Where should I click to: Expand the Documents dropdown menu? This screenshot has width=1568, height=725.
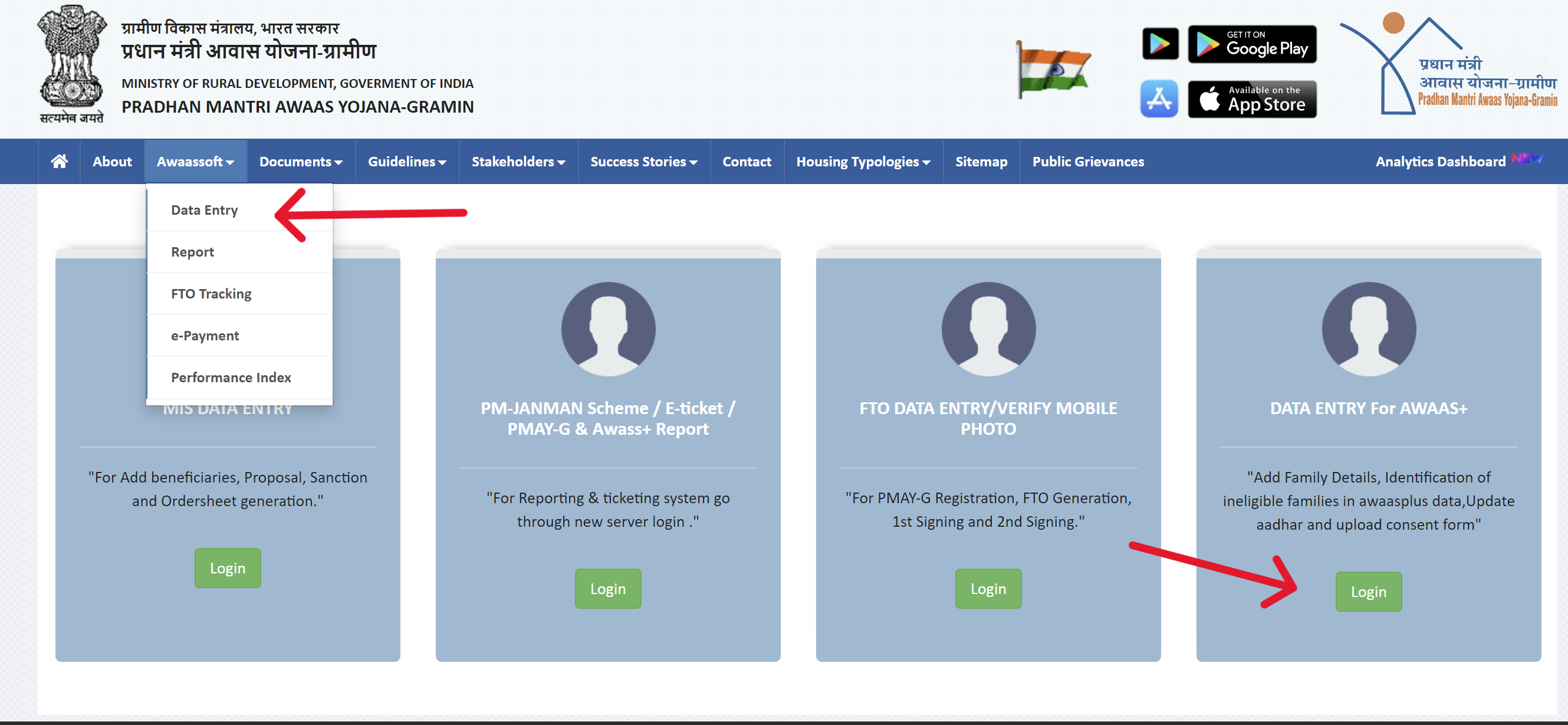(301, 162)
